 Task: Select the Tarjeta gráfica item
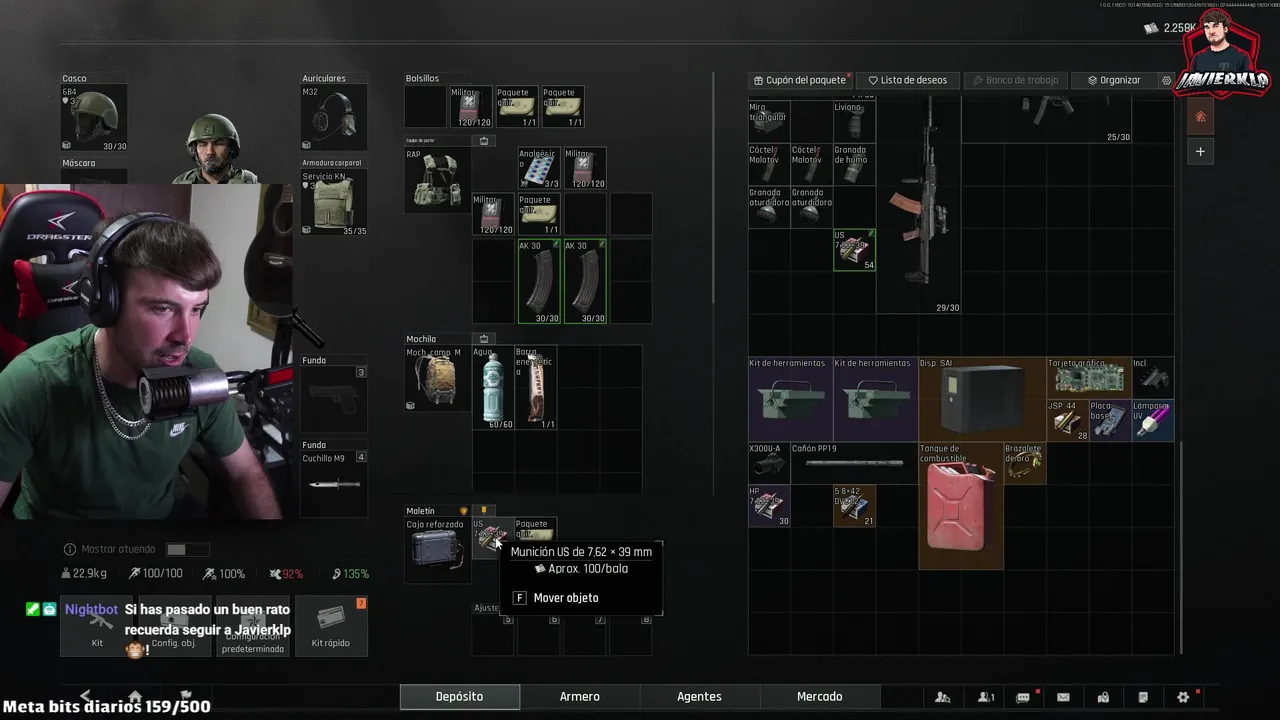1088,377
